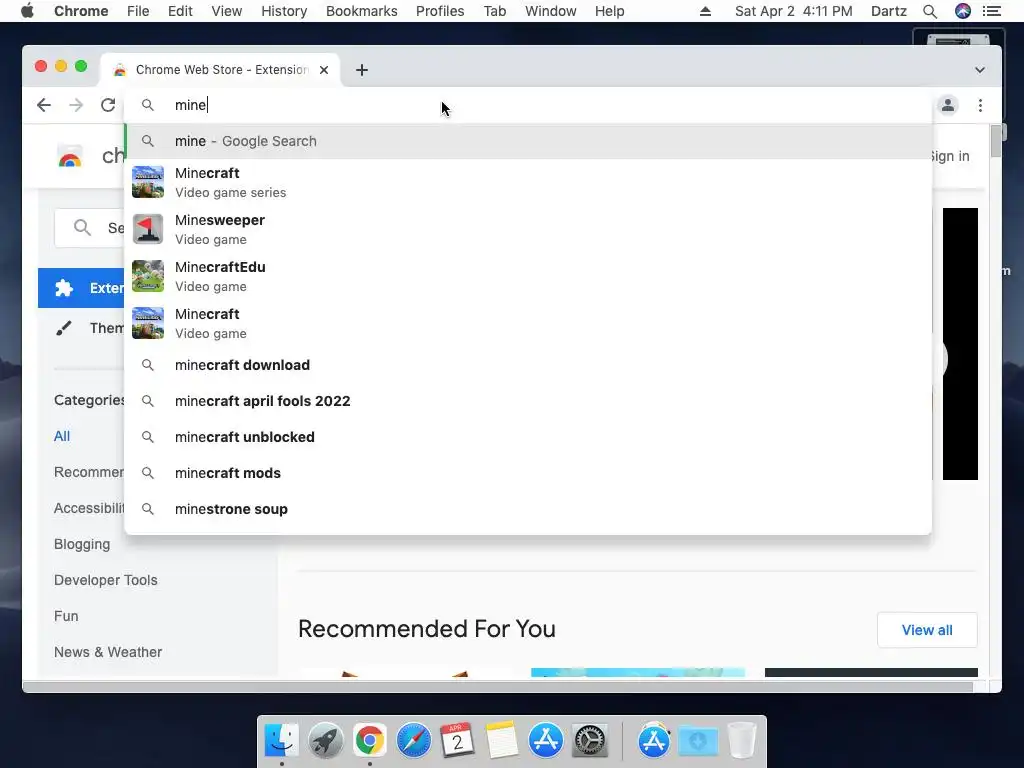1024x768 pixels.
Task: Open the Blogging category
Action: pyautogui.click(x=82, y=544)
